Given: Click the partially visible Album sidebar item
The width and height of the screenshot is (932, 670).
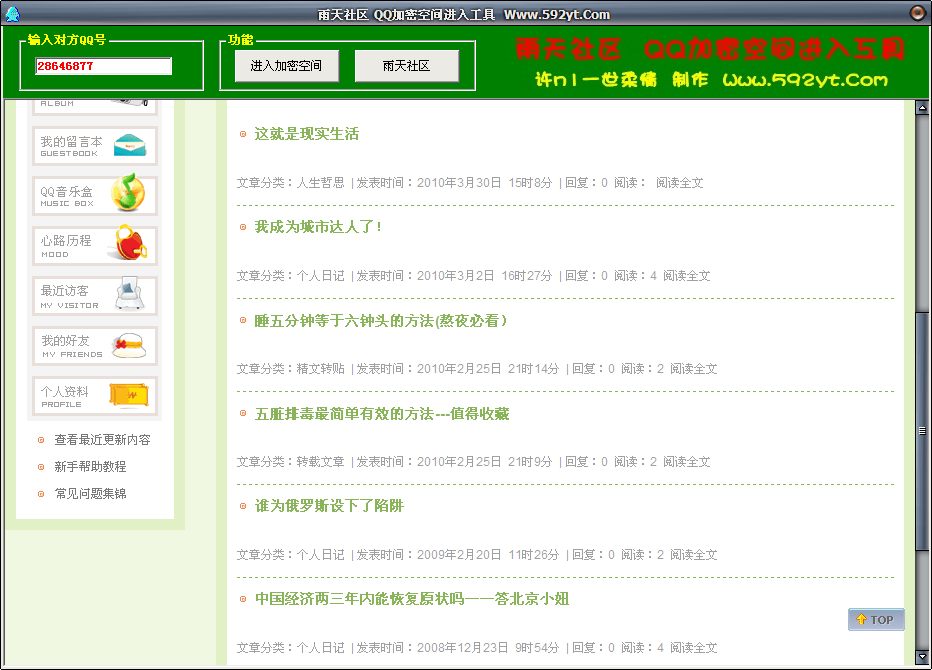Looking at the screenshot, I should click(95, 106).
